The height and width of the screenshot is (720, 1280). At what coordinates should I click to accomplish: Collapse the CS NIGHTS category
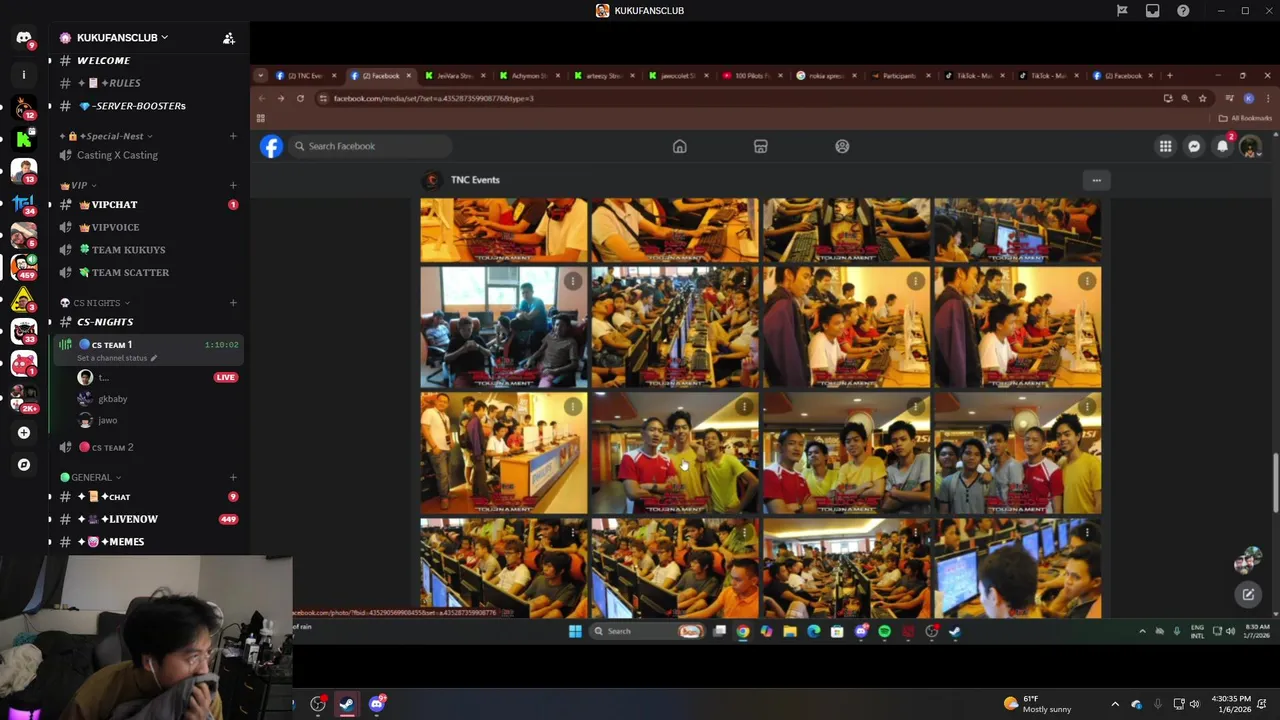point(95,303)
